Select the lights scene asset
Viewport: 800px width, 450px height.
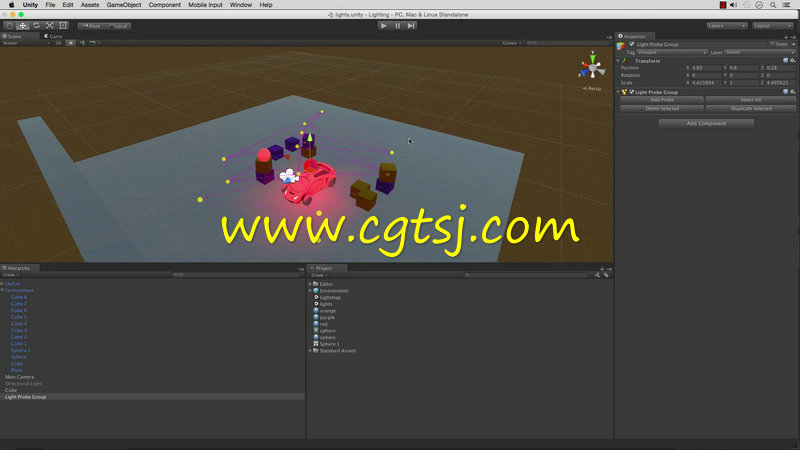(x=326, y=304)
